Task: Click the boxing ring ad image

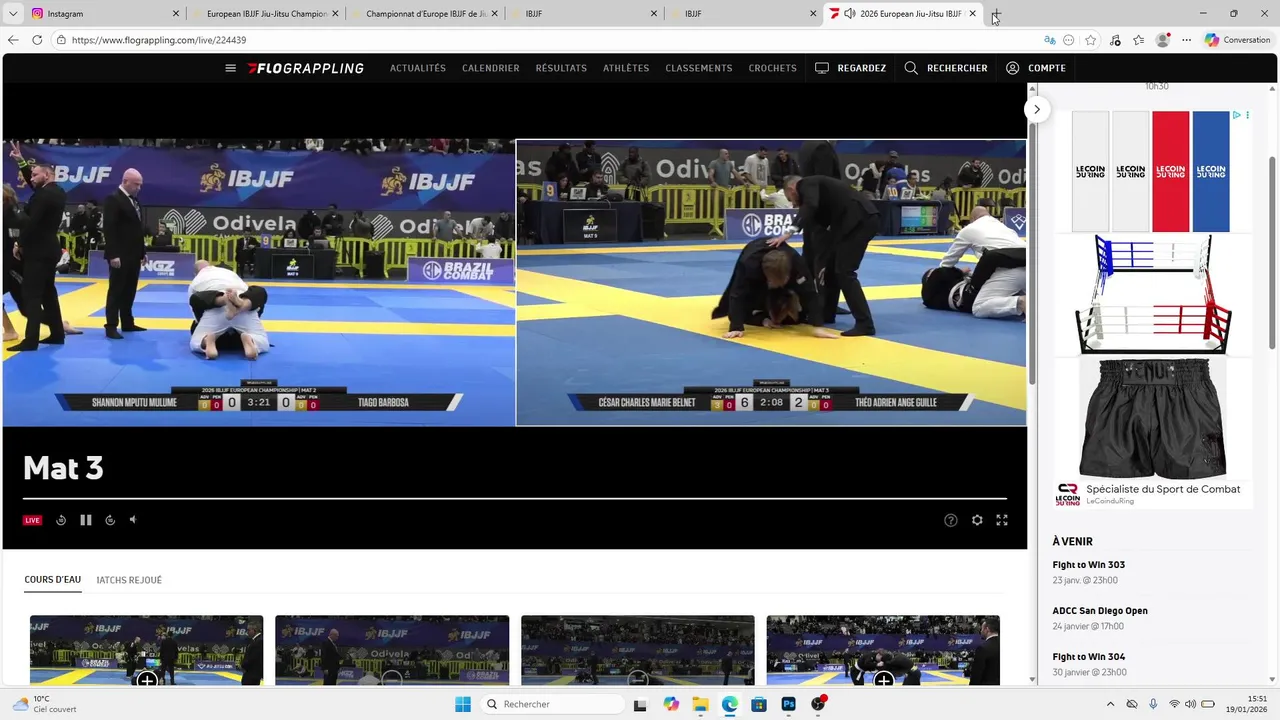Action: 1153,293
